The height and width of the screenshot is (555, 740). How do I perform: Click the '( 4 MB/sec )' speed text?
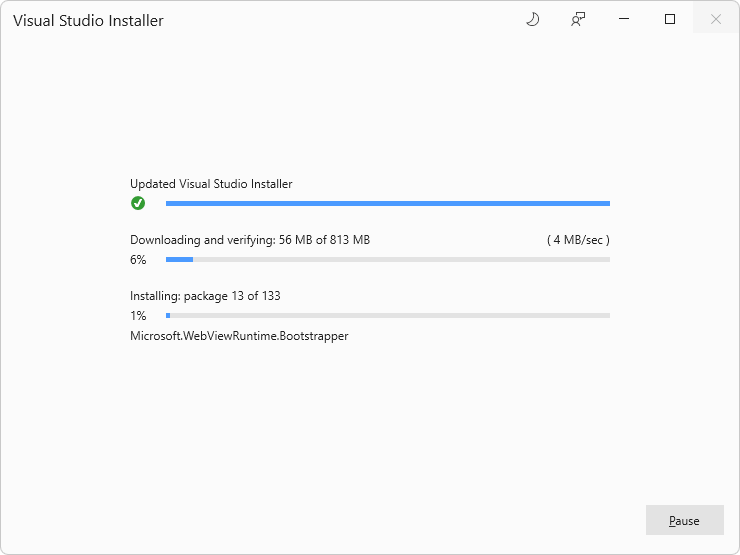(x=578, y=240)
